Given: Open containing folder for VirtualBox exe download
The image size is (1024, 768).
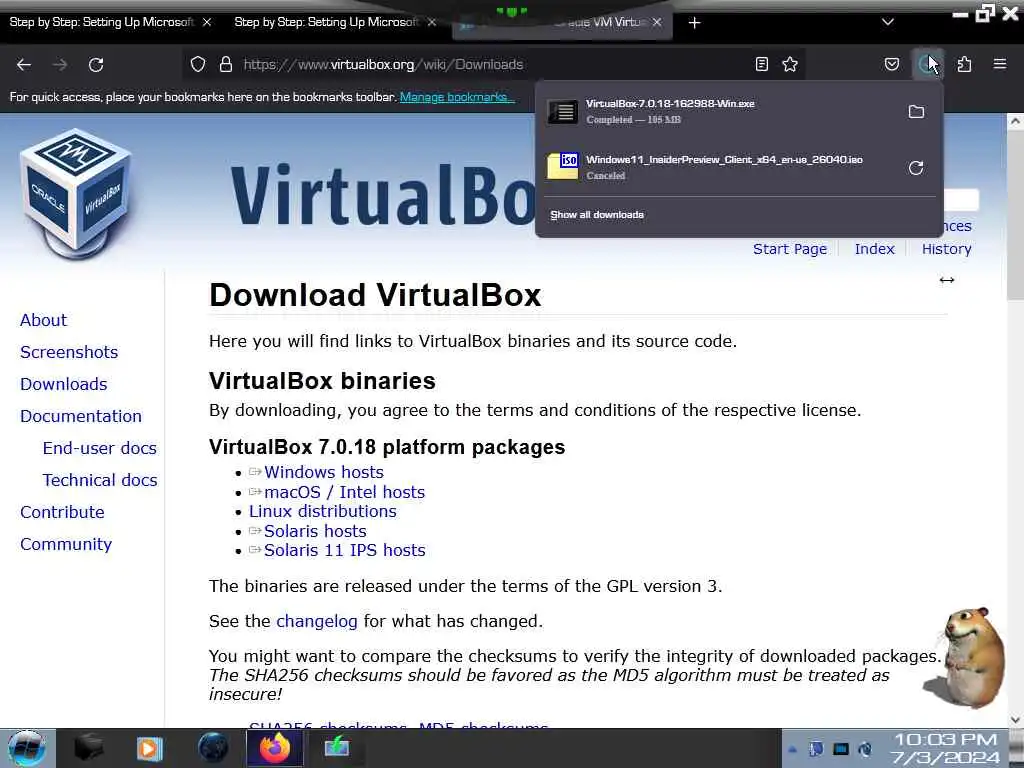Looking at the screenshot, I should [x=916, y=112].
